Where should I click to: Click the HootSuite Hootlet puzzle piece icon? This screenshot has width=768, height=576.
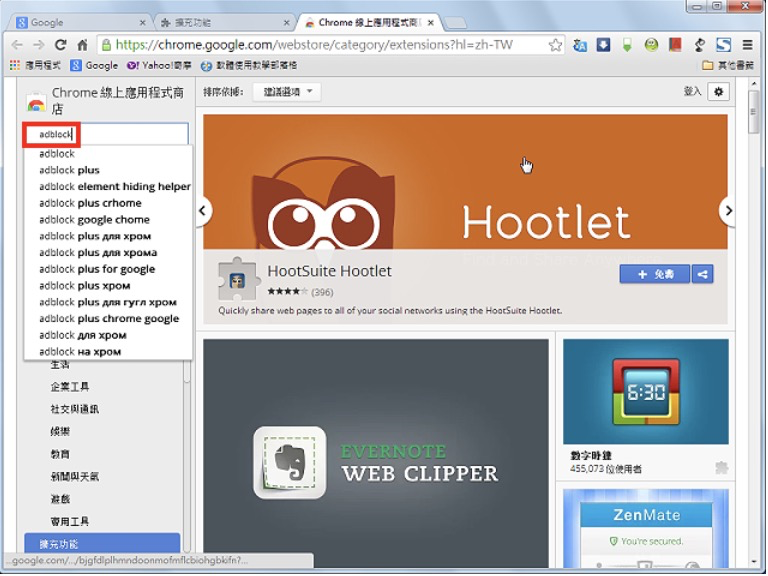[x=238, y=279]
